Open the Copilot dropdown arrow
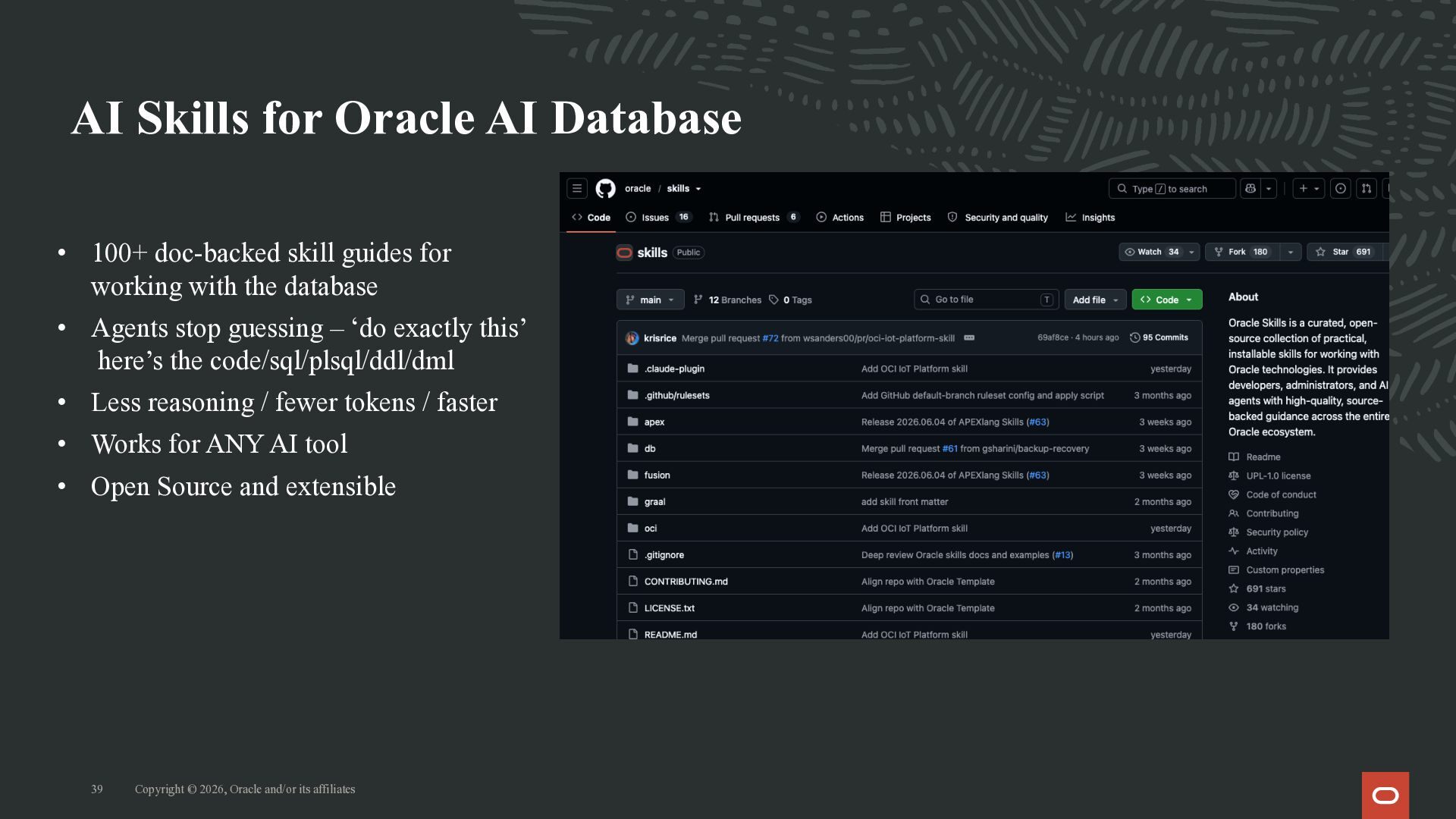 pos(1269,189)
